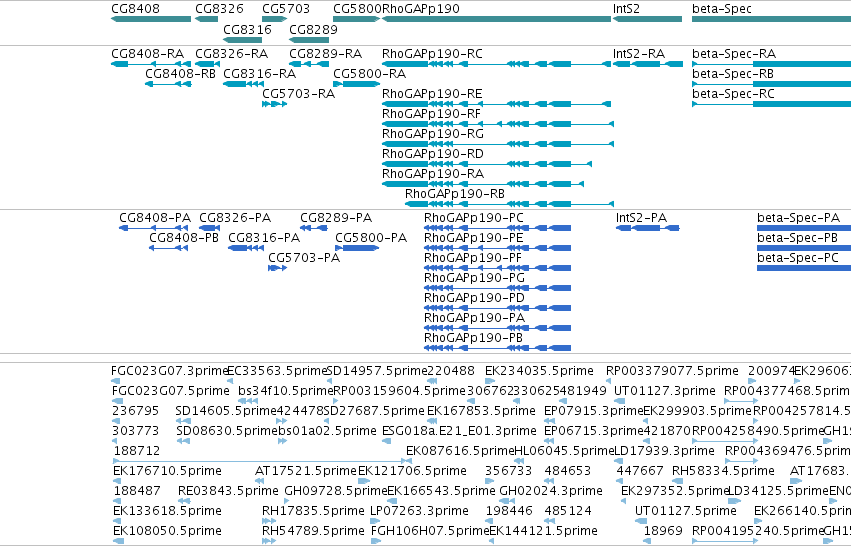Image resolution: width=851 pixels, height=546 pixels.
Task: Select EST RE03843.5prime
Action: tap(228, 492)
